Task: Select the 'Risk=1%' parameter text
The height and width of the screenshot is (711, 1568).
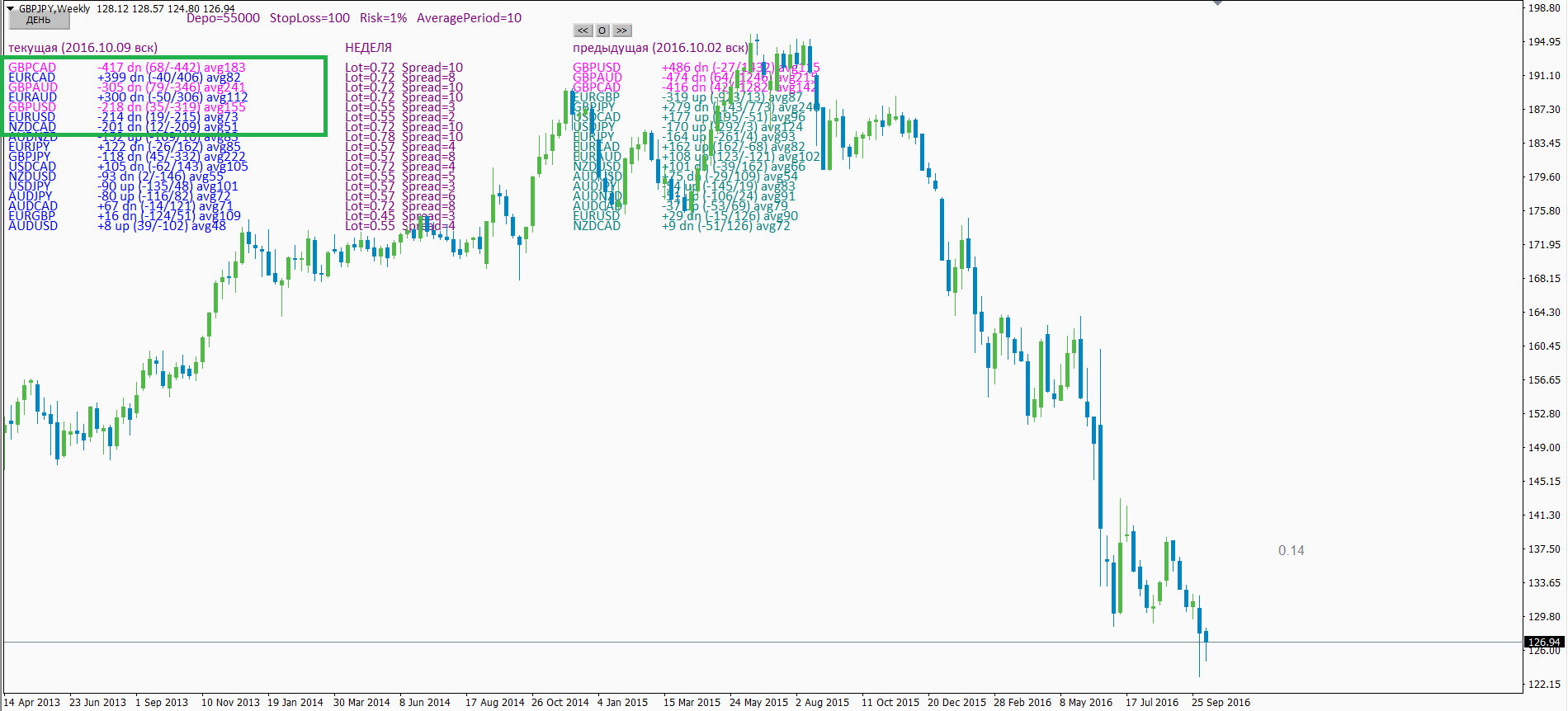Action: (x=383, y=18)
